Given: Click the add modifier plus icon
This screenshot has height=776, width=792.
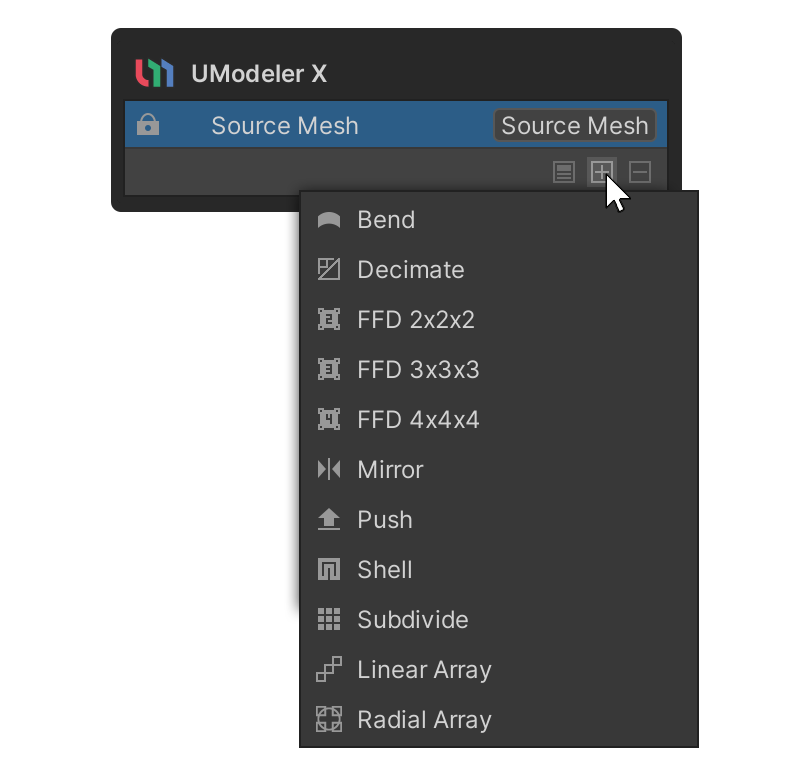Looking at the screenshot, I should pyautogui.click(x=602, y=172).
